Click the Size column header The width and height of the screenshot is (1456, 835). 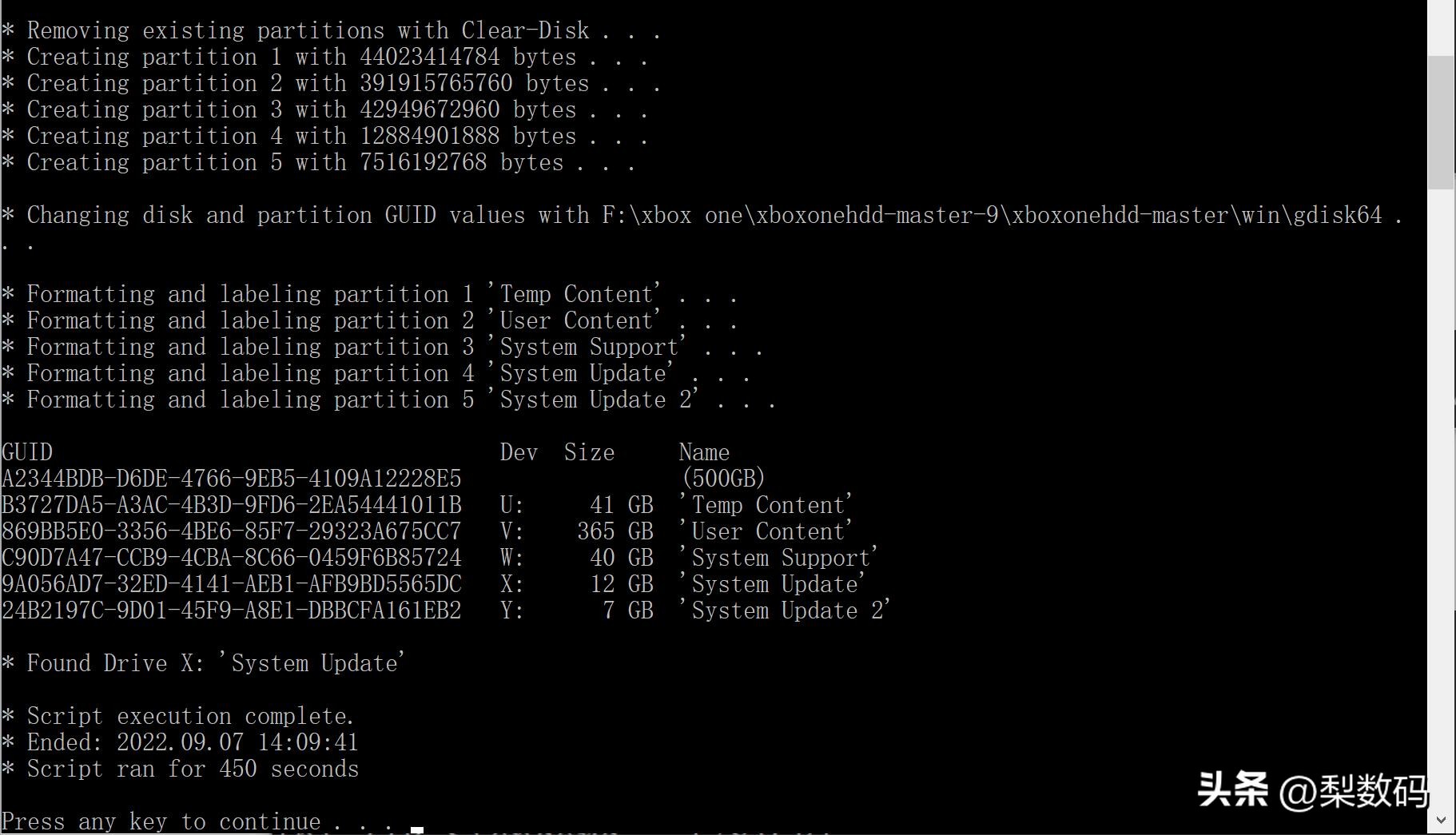point(589,452)
